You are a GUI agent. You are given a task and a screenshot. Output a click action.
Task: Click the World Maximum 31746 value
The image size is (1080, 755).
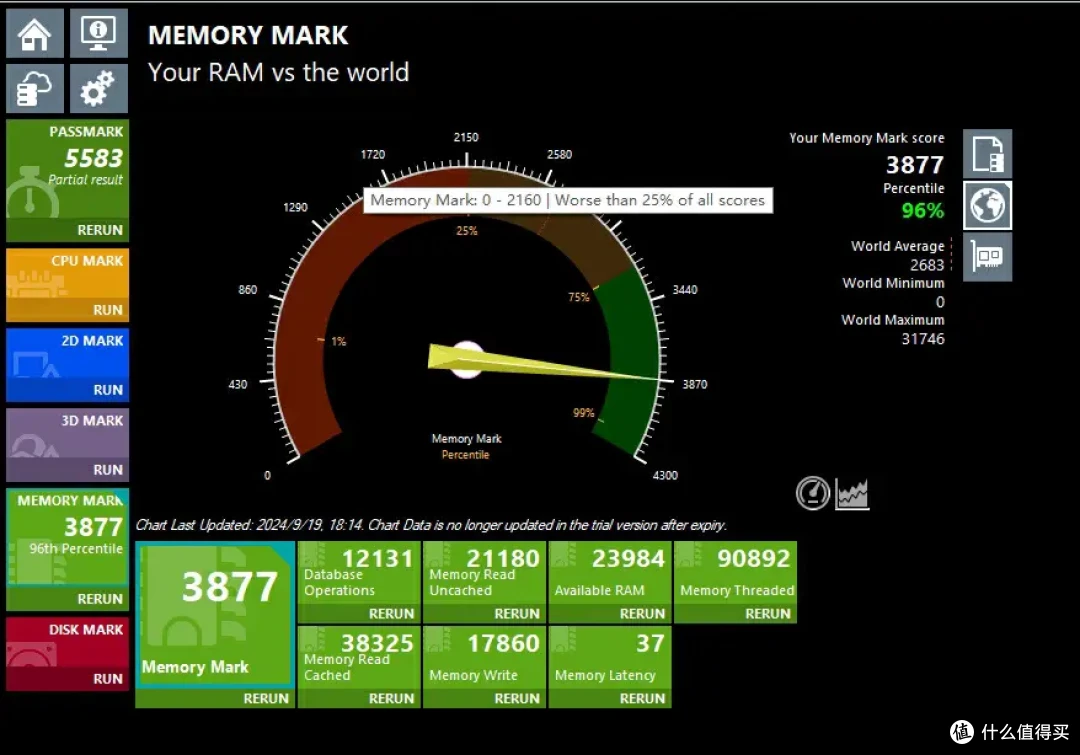923,339
